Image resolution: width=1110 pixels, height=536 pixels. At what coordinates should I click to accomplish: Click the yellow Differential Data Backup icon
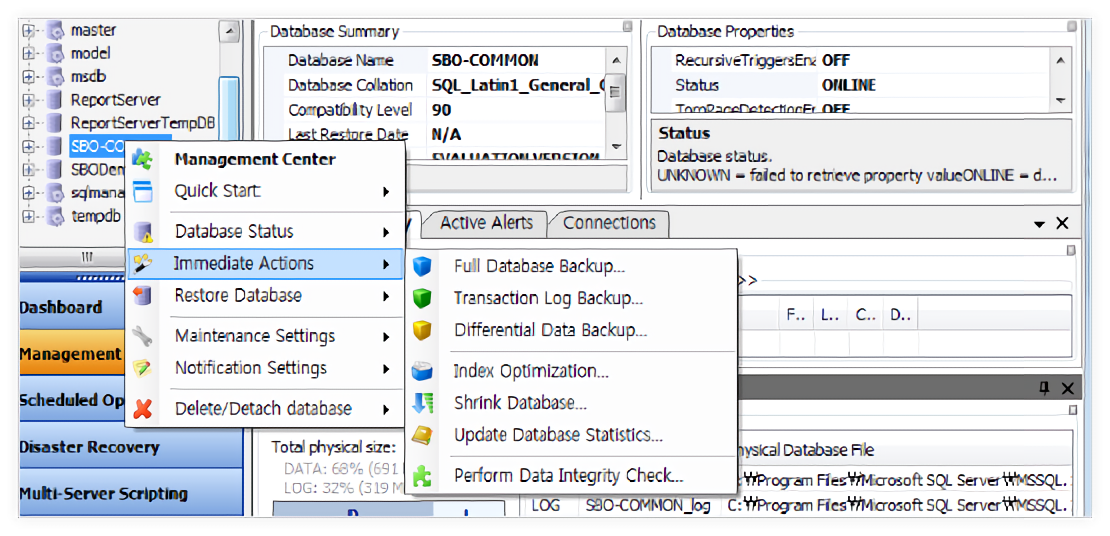click(422, 331)
